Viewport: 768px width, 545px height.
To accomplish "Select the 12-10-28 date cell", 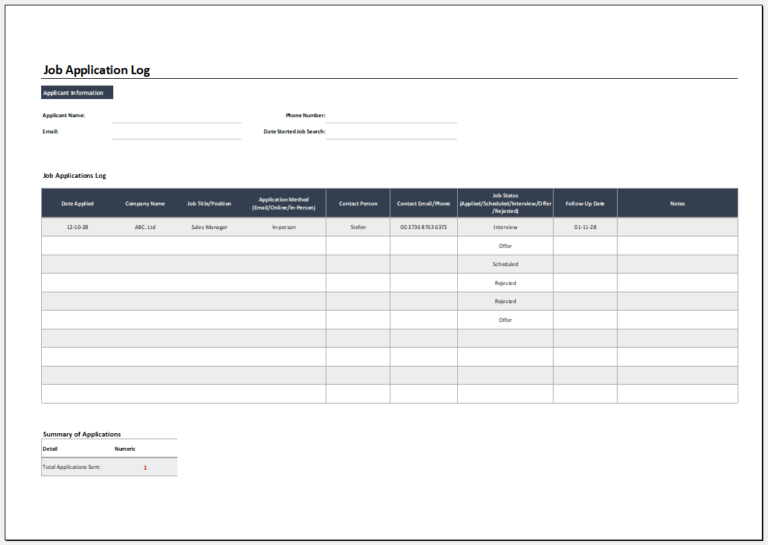I will coord(77,227).
